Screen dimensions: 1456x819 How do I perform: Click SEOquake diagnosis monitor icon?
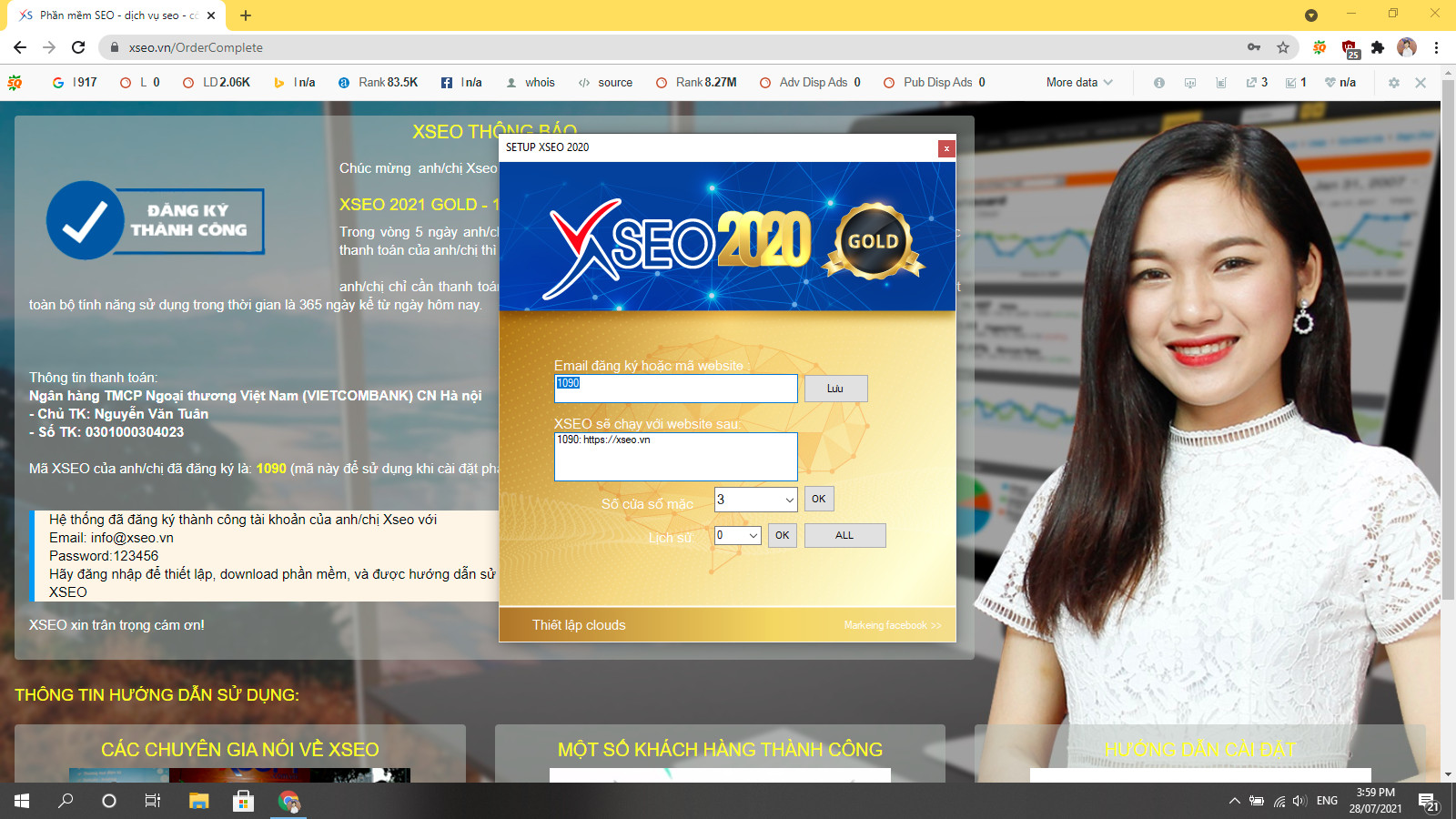point(1190,83)
